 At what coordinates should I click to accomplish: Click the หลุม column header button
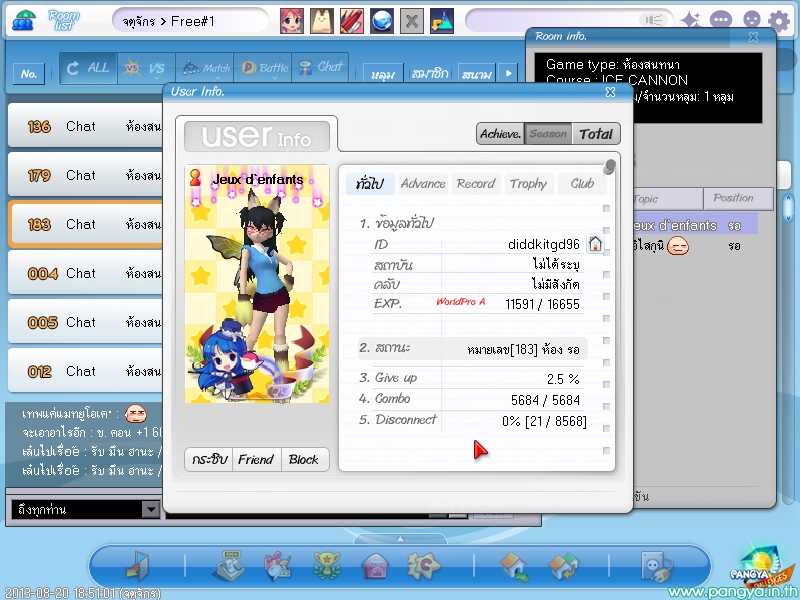click(383, 74)
